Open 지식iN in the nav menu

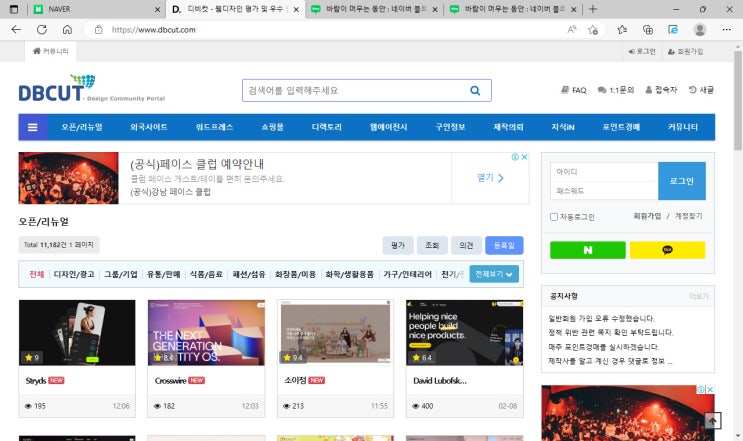[563, 127]
